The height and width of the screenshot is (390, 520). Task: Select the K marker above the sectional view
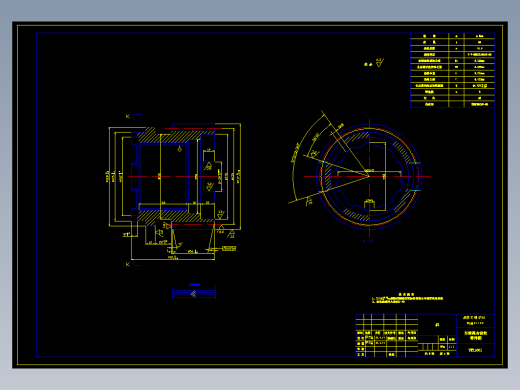[128, 116]
